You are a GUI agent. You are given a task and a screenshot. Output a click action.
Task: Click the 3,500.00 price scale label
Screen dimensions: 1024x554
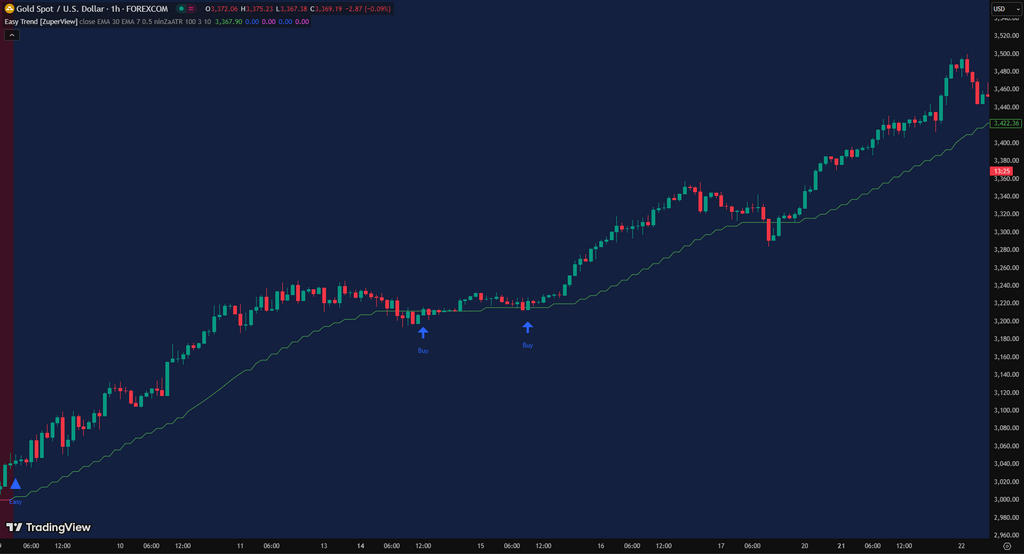1006,54
